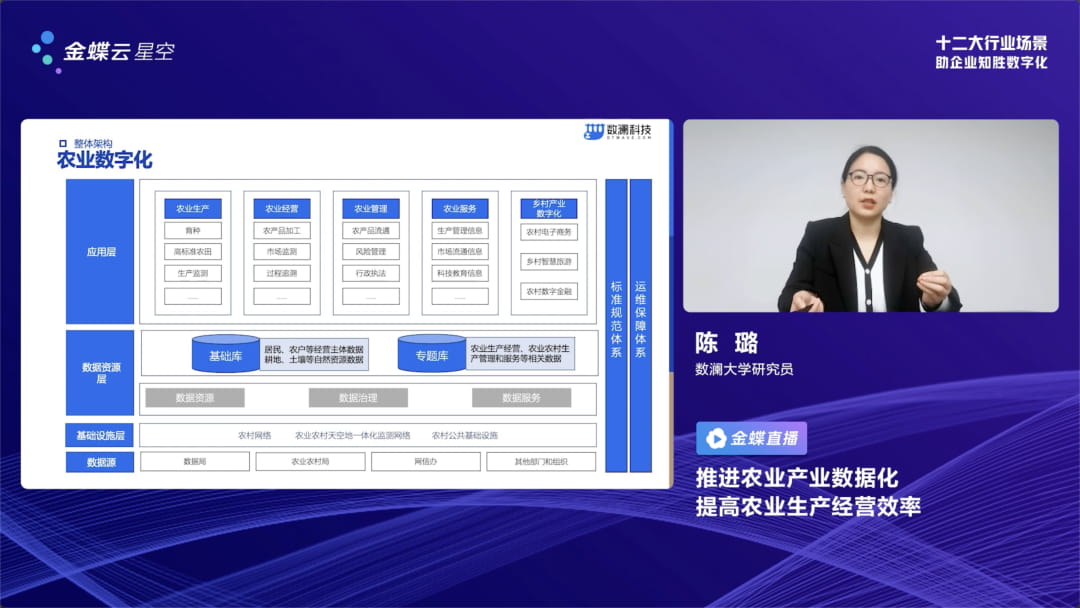
Task: Click the 科技教育信息 box
Action: pyautogui.click(x=460, y=273)
